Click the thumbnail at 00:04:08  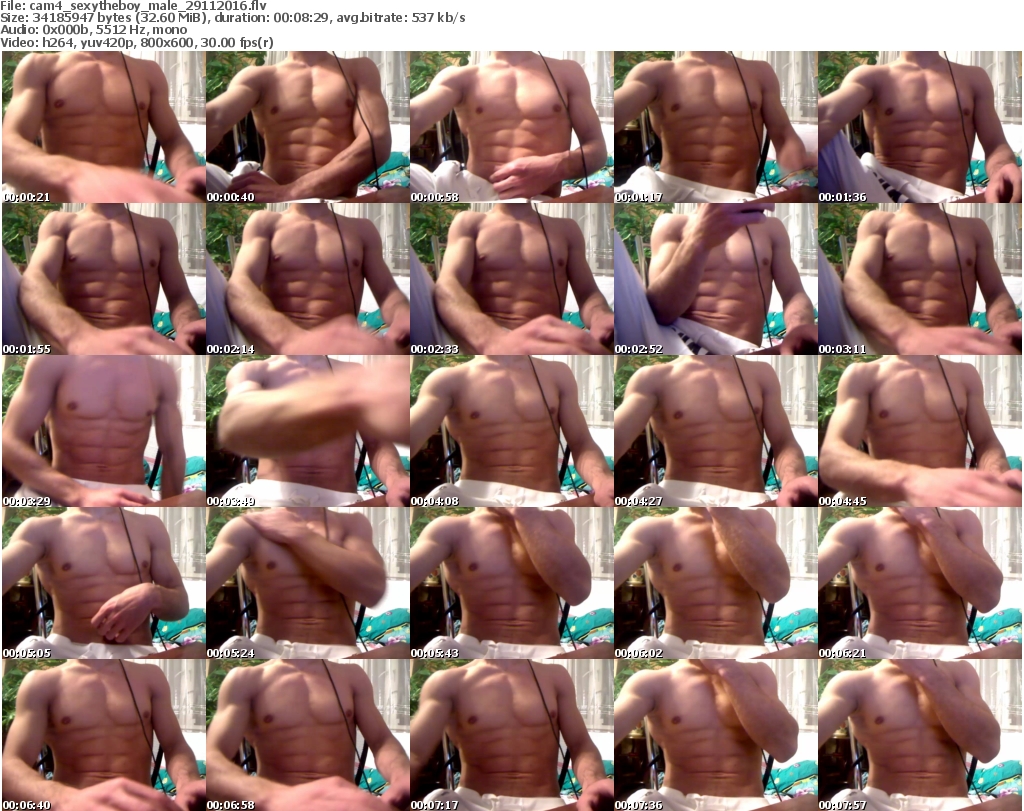[511, 431]
